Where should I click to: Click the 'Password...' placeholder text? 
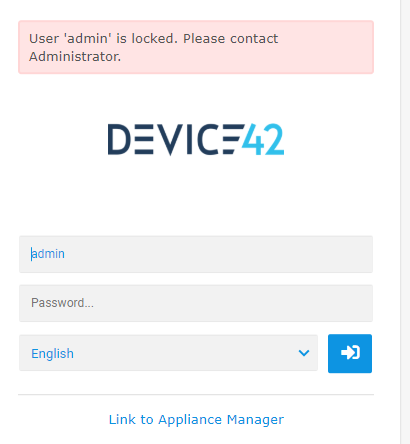point(62,303)
